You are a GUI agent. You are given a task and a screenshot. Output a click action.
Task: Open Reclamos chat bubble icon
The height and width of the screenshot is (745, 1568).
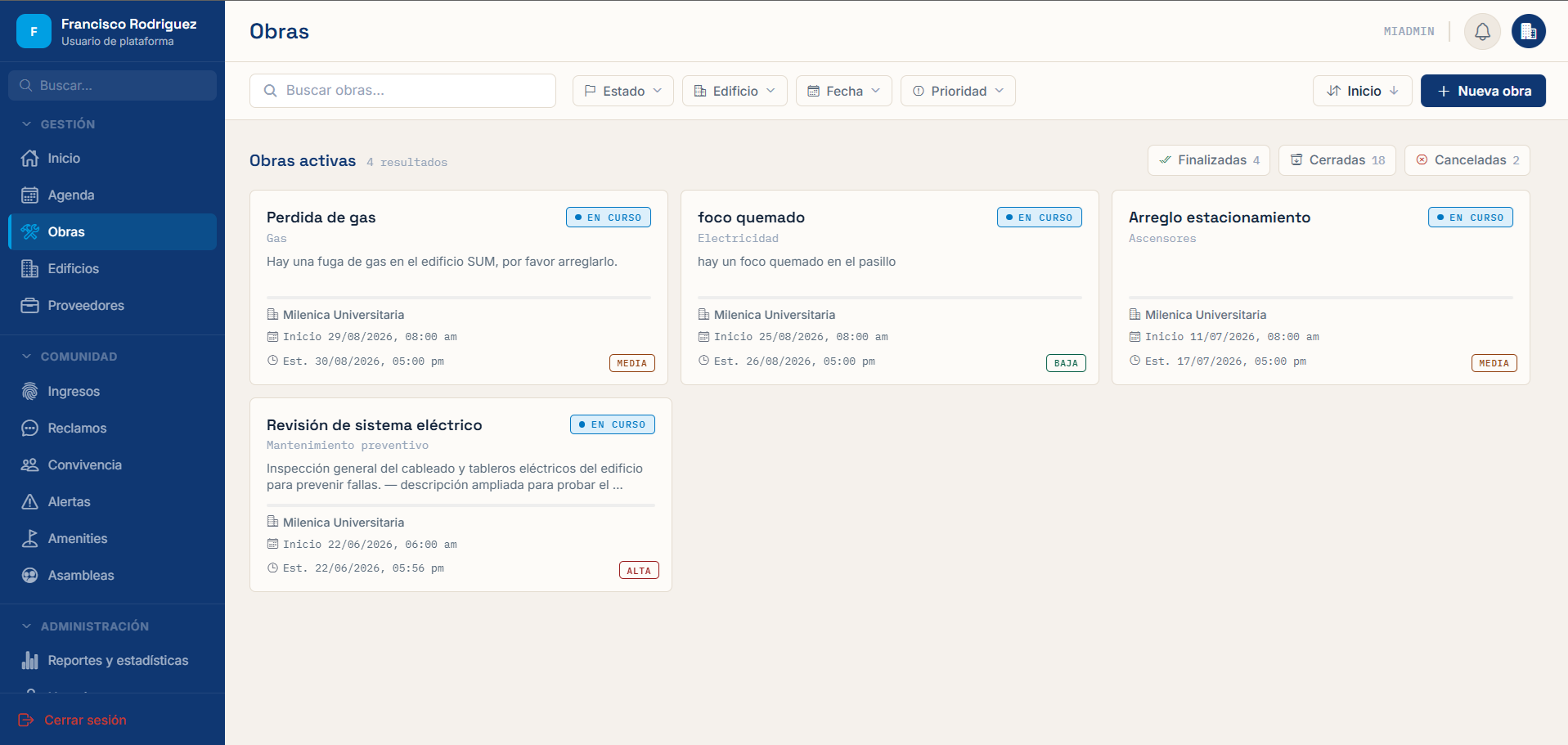[29, 428]
